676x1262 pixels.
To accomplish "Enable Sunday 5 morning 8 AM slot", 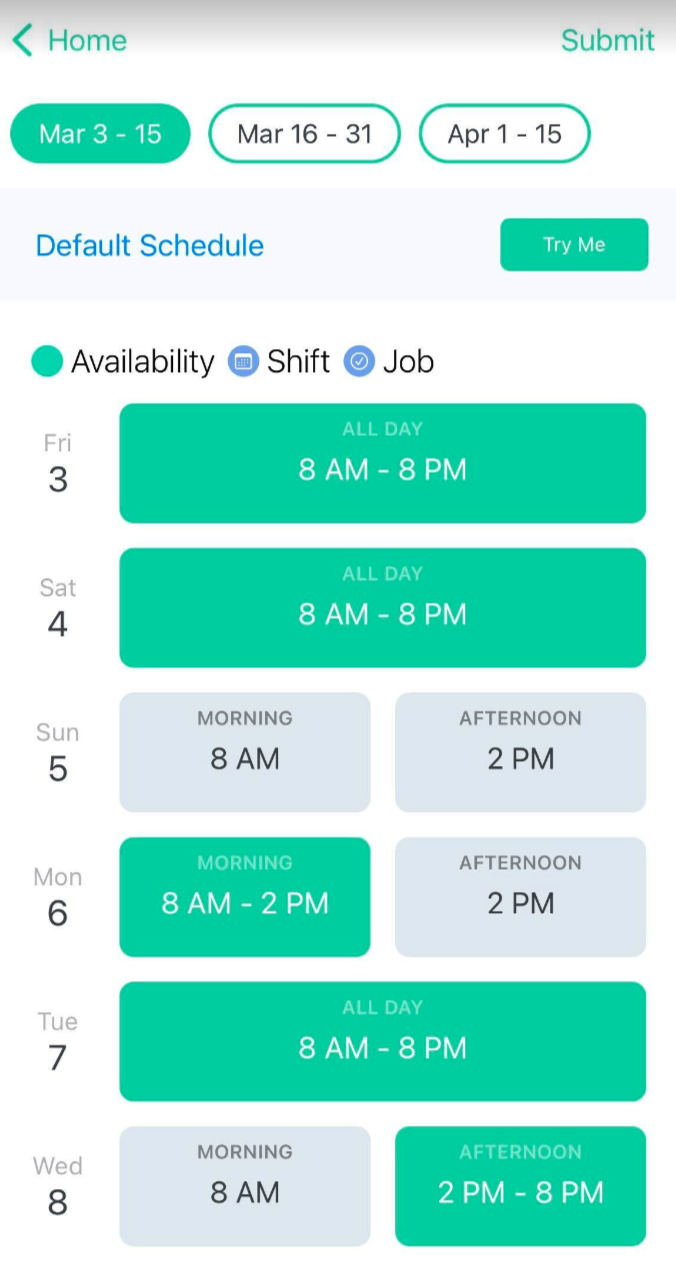I will coord(245,752).
